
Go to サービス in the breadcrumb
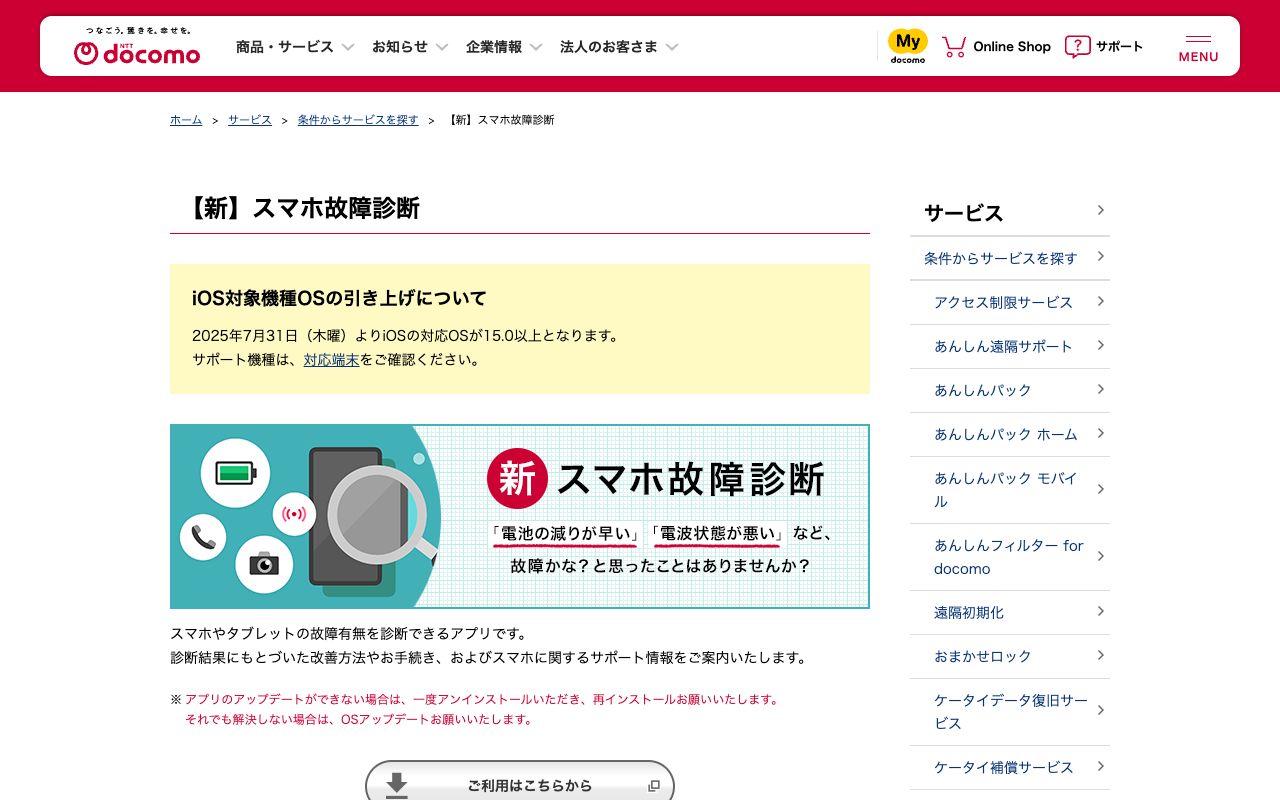point(250,120)
